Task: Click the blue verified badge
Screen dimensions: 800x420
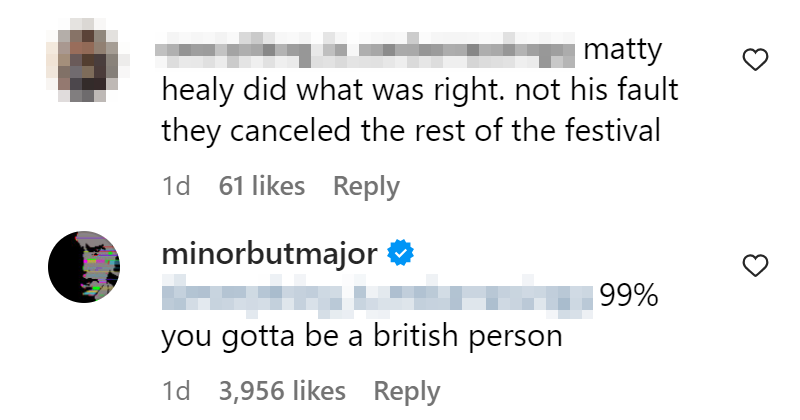Action: pos(401,254)
